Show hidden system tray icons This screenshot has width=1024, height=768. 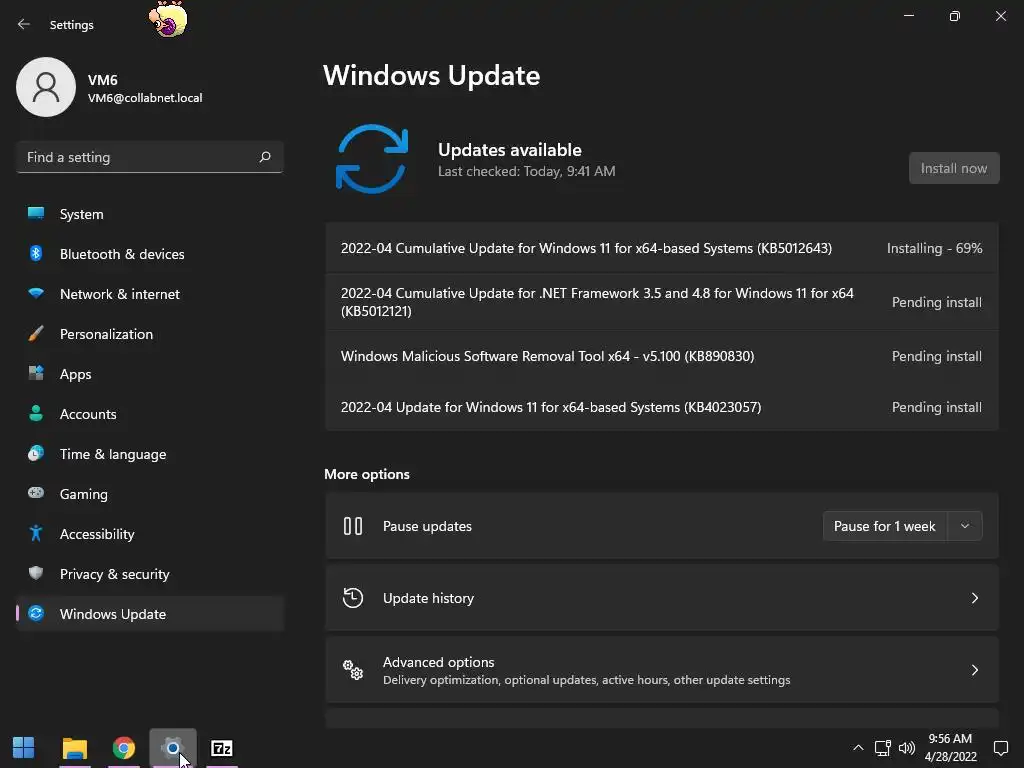pyautogui.click(x=858, y=748)
